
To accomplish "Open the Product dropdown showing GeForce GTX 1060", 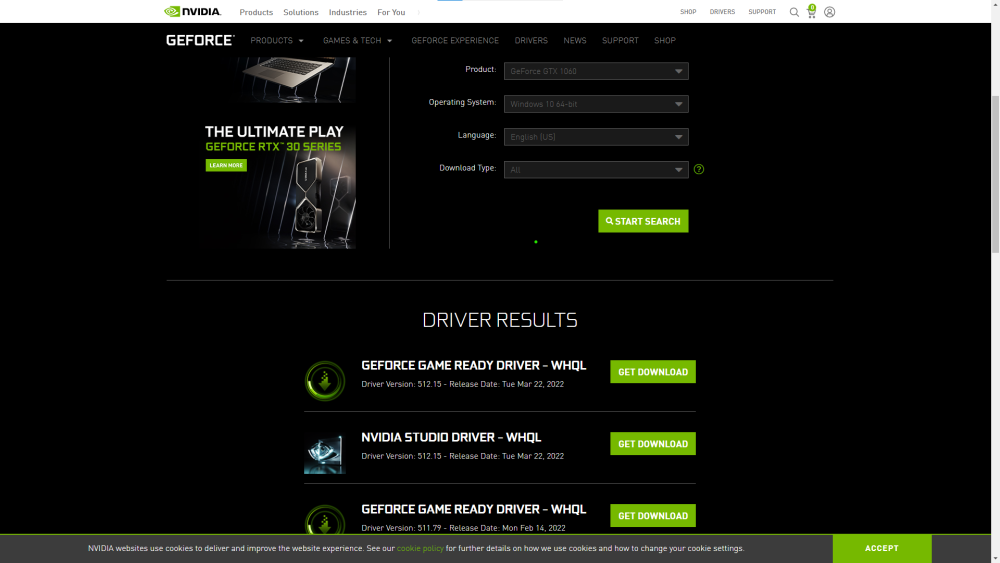I will click(596, 71).
